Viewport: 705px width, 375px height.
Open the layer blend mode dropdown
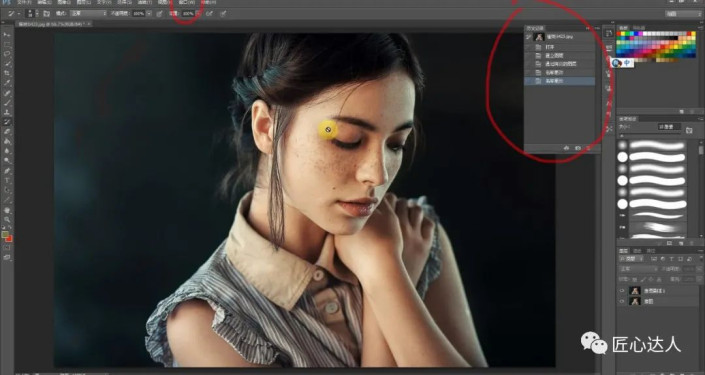click(638, 269)
